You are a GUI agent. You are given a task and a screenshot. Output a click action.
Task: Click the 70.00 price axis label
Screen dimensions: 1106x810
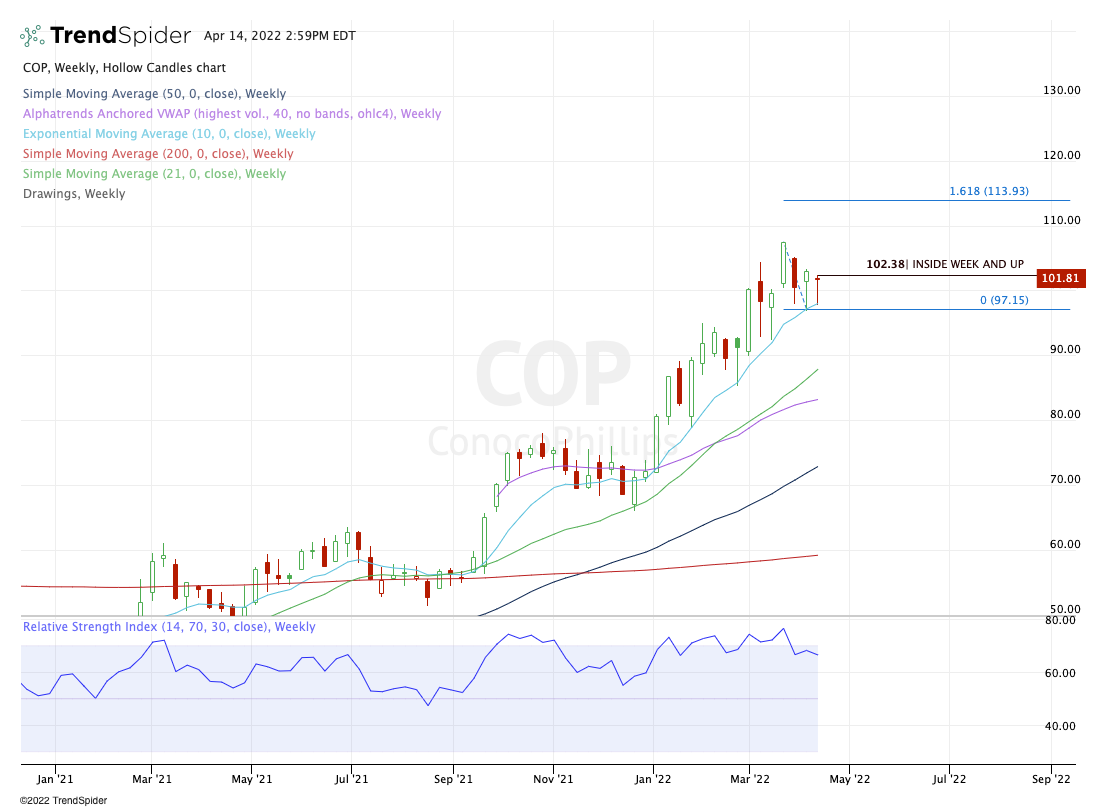point(1065,479)
